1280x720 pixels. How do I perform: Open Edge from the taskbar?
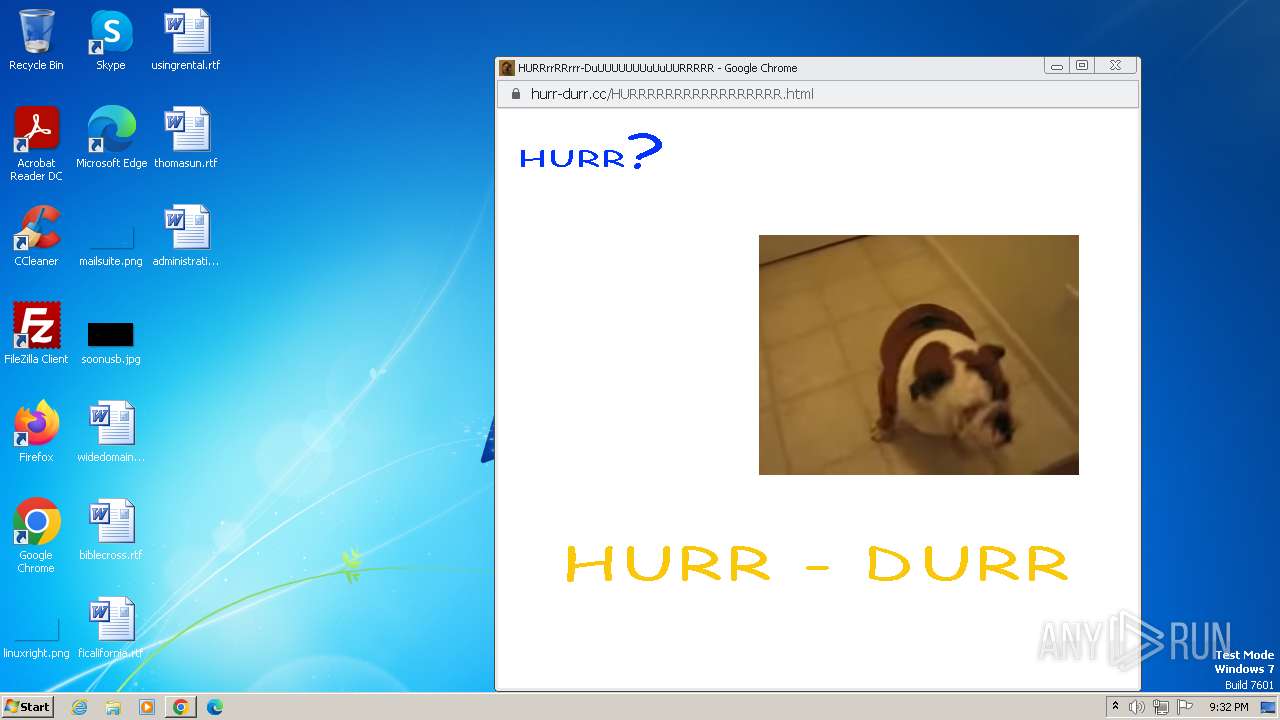(x=214, y=707)
